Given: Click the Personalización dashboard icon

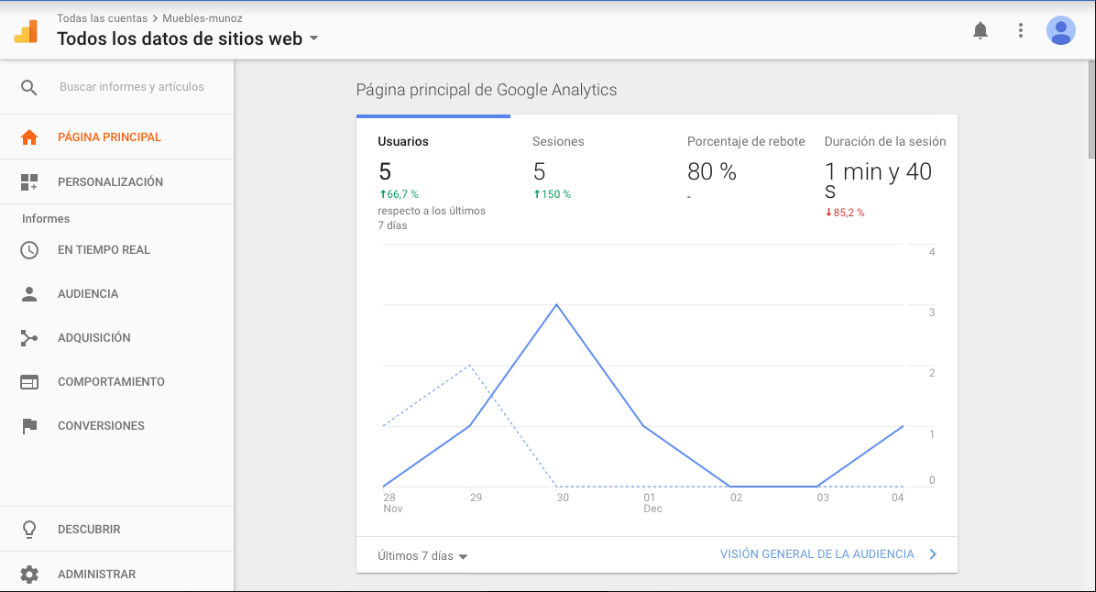Looking at the screenshot, I should pos(29,182).
